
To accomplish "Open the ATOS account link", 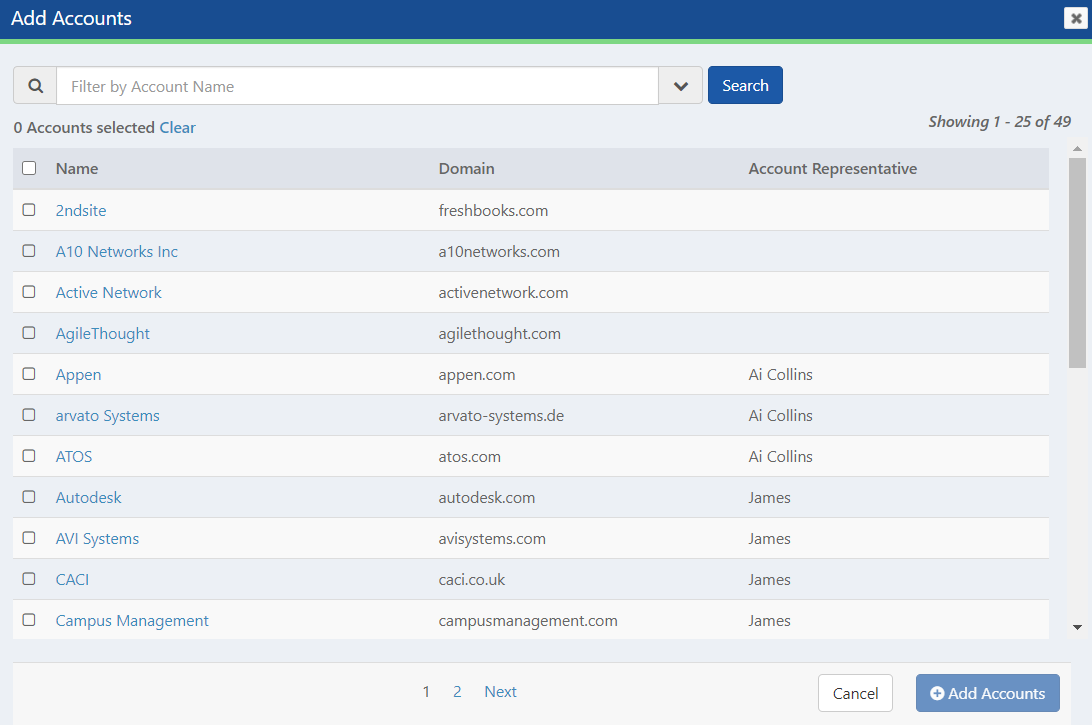I will [x=74, y=457].
